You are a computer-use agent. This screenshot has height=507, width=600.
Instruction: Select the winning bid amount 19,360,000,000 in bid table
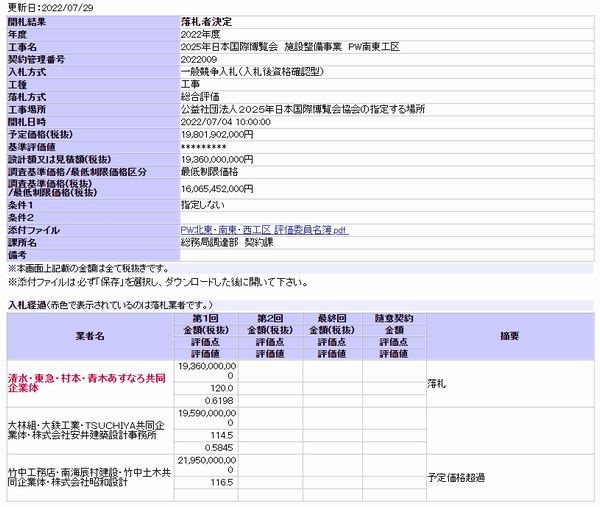point(207,371)
